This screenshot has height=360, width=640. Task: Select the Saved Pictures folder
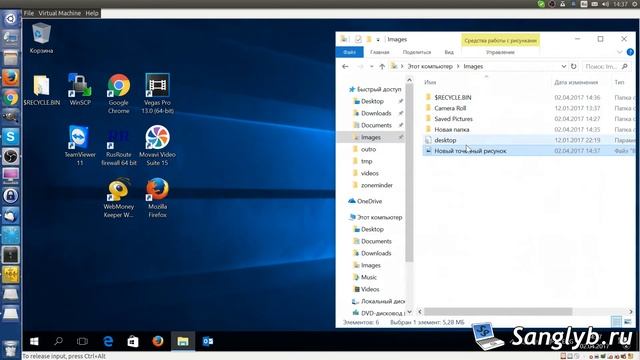coord(453,119)
